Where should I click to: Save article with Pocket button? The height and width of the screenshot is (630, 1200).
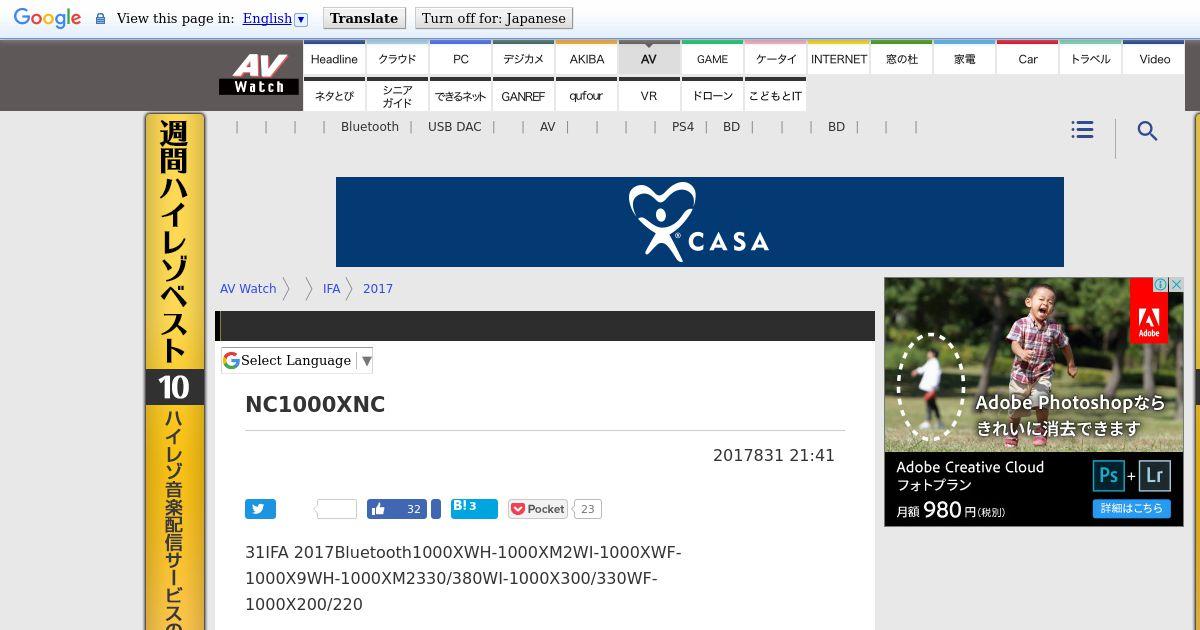pos(538,509)
